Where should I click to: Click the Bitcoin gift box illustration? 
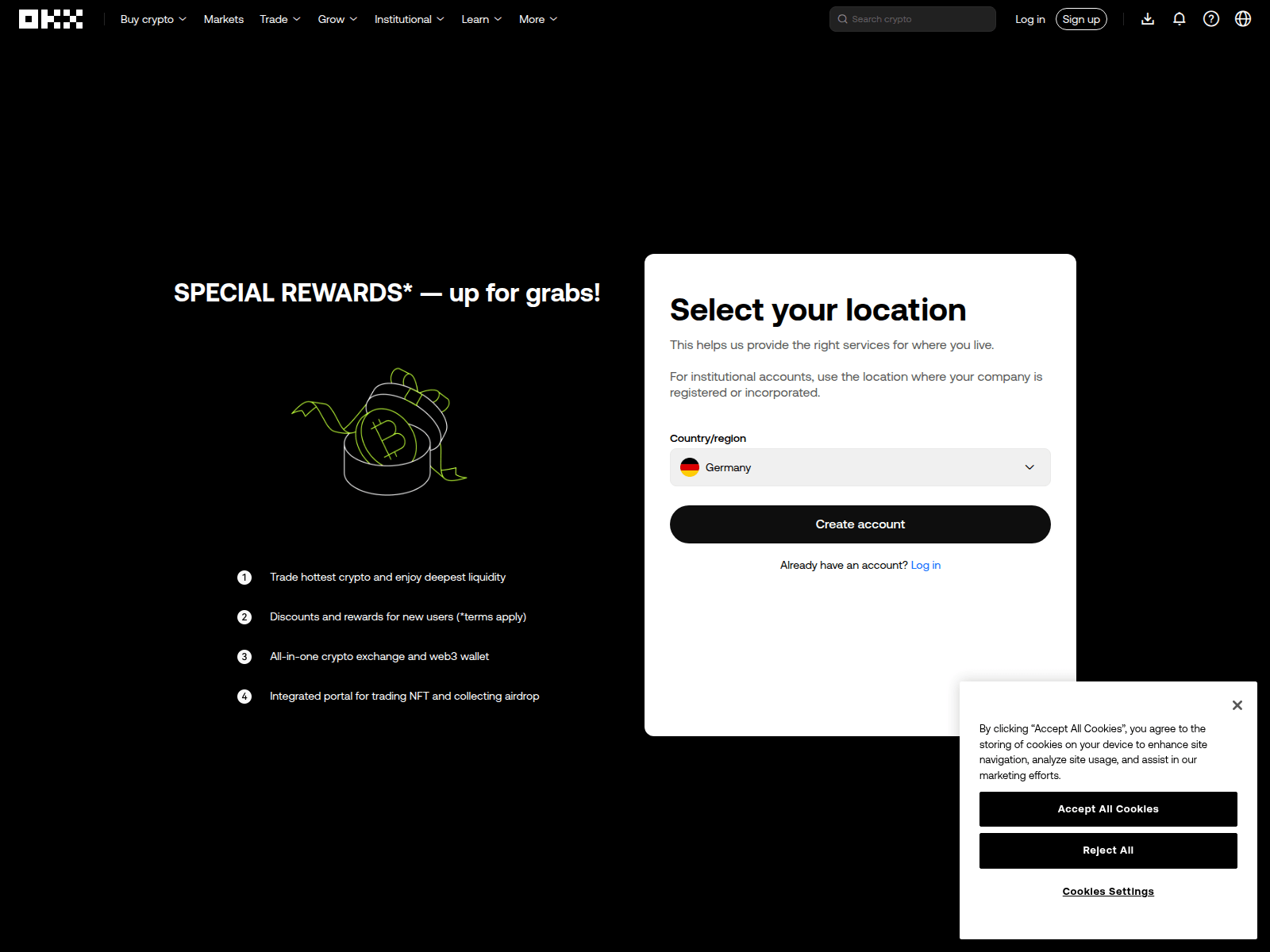click(379, 432)
